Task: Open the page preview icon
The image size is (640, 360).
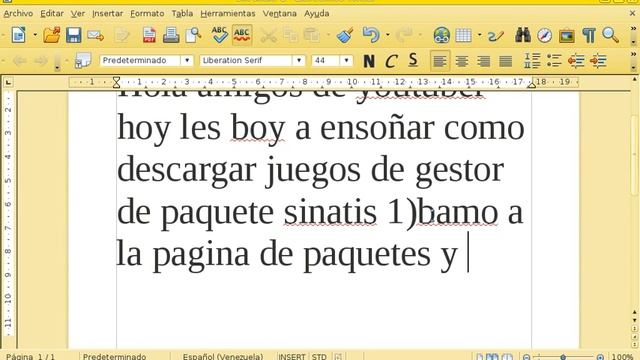Action: point(193,35)
